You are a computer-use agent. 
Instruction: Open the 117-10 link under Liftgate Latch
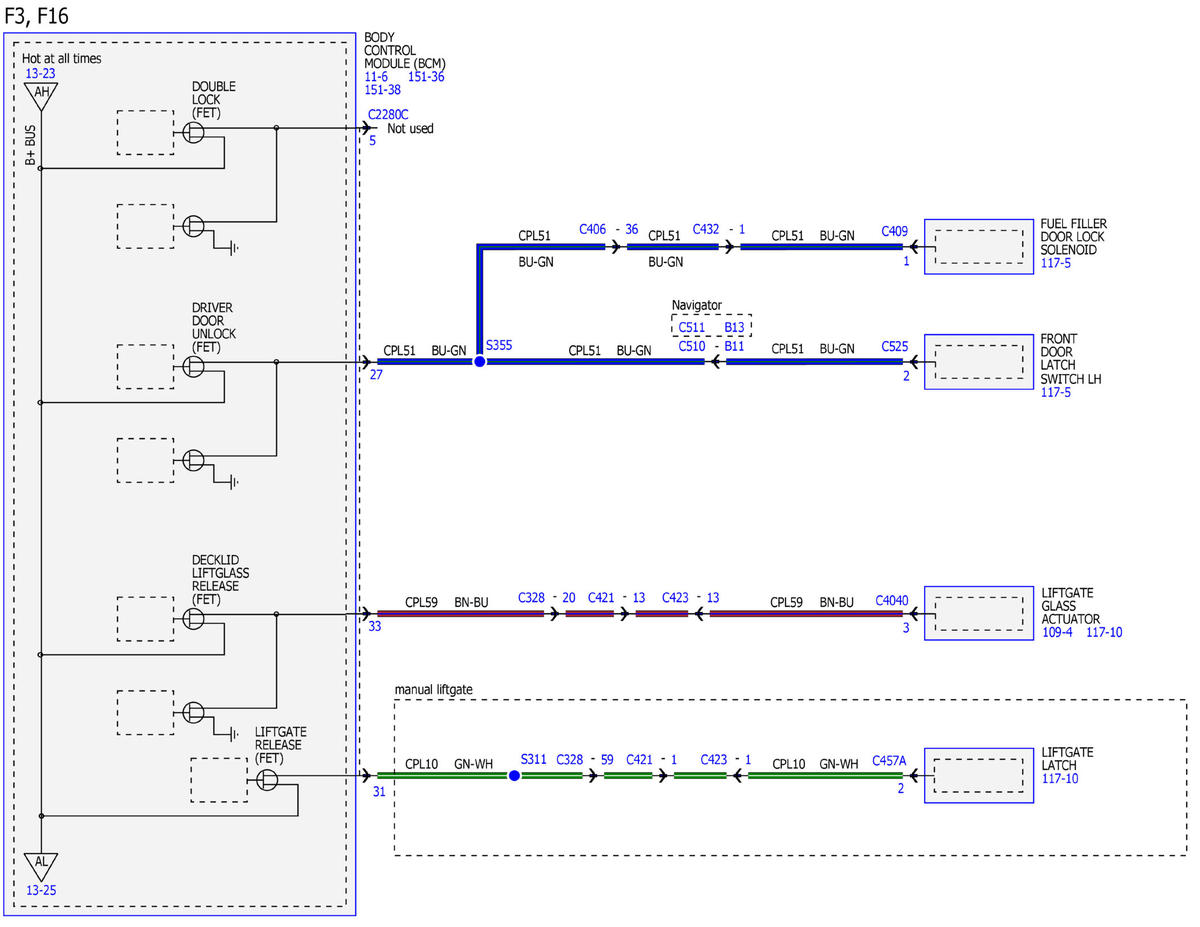1060,778
